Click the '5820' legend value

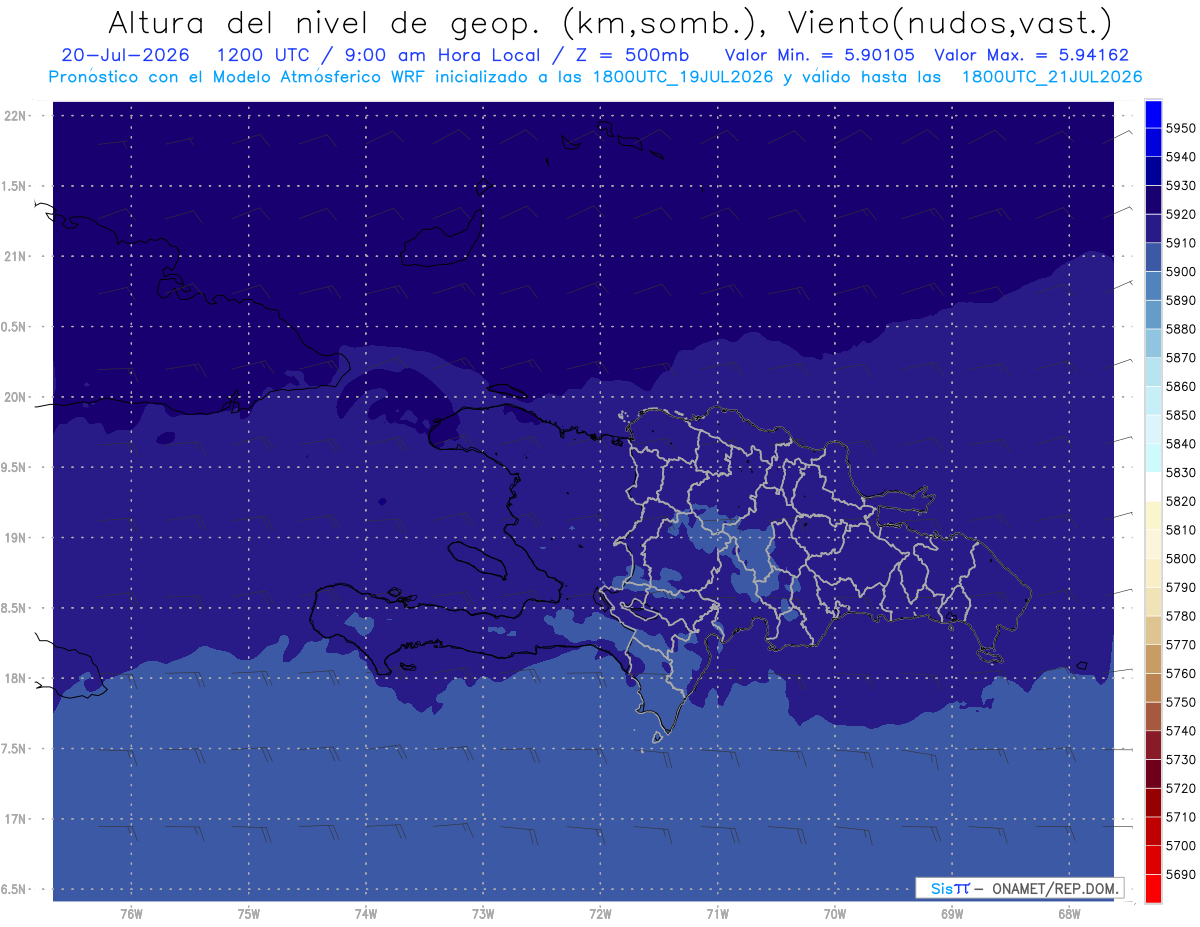1181,501
